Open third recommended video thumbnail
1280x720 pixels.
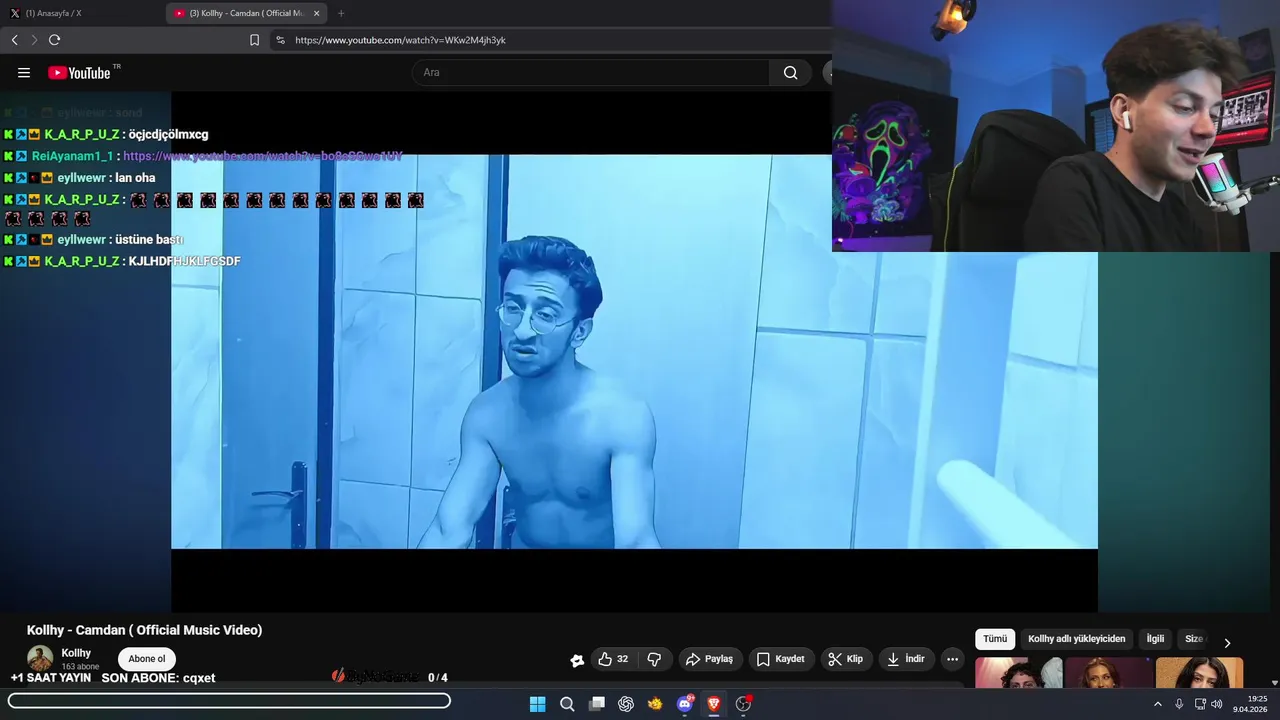pyautogui.click(x=1199, y=672)
